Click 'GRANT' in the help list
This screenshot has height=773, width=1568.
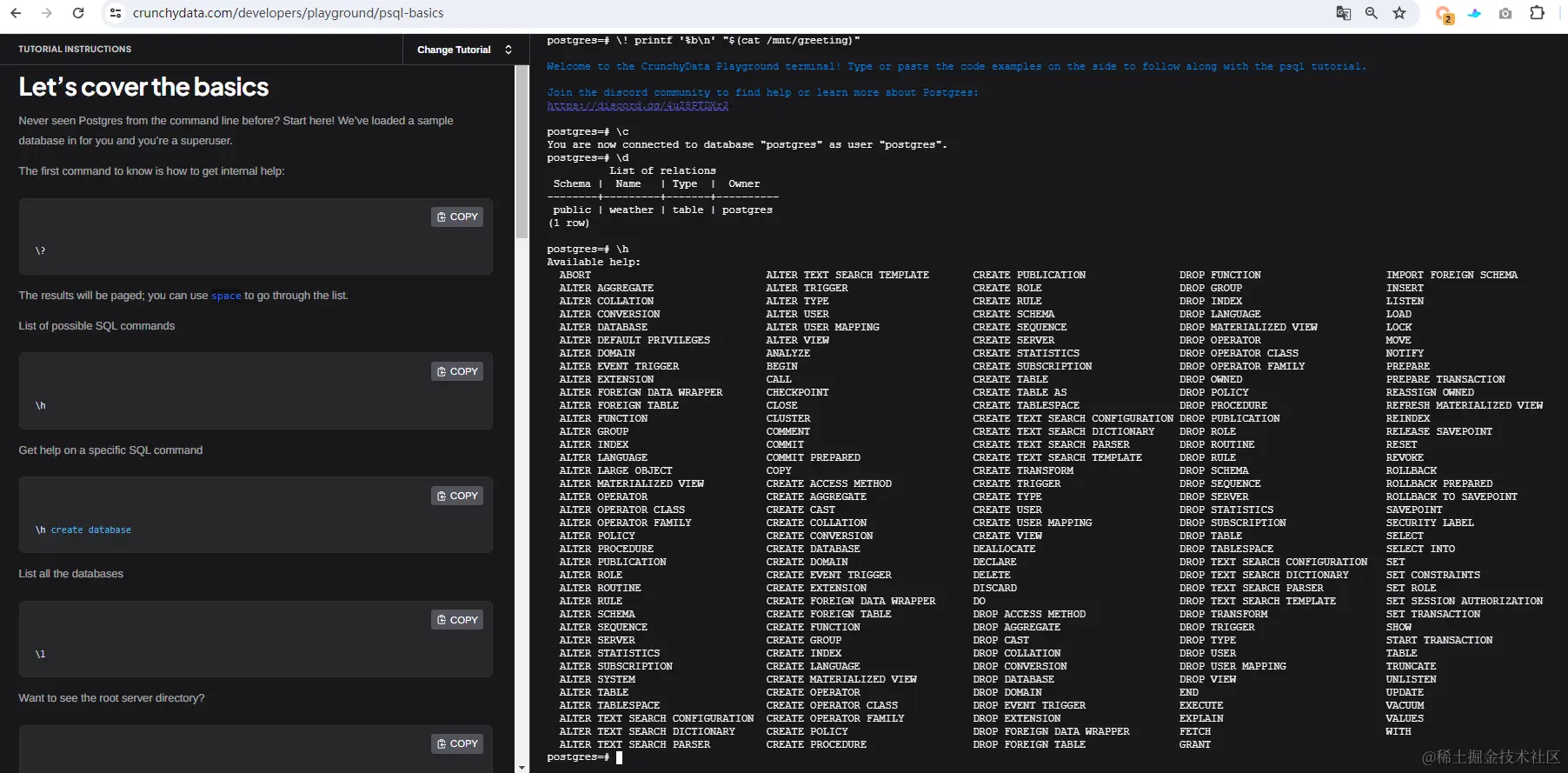click(x=1194, y=744)
